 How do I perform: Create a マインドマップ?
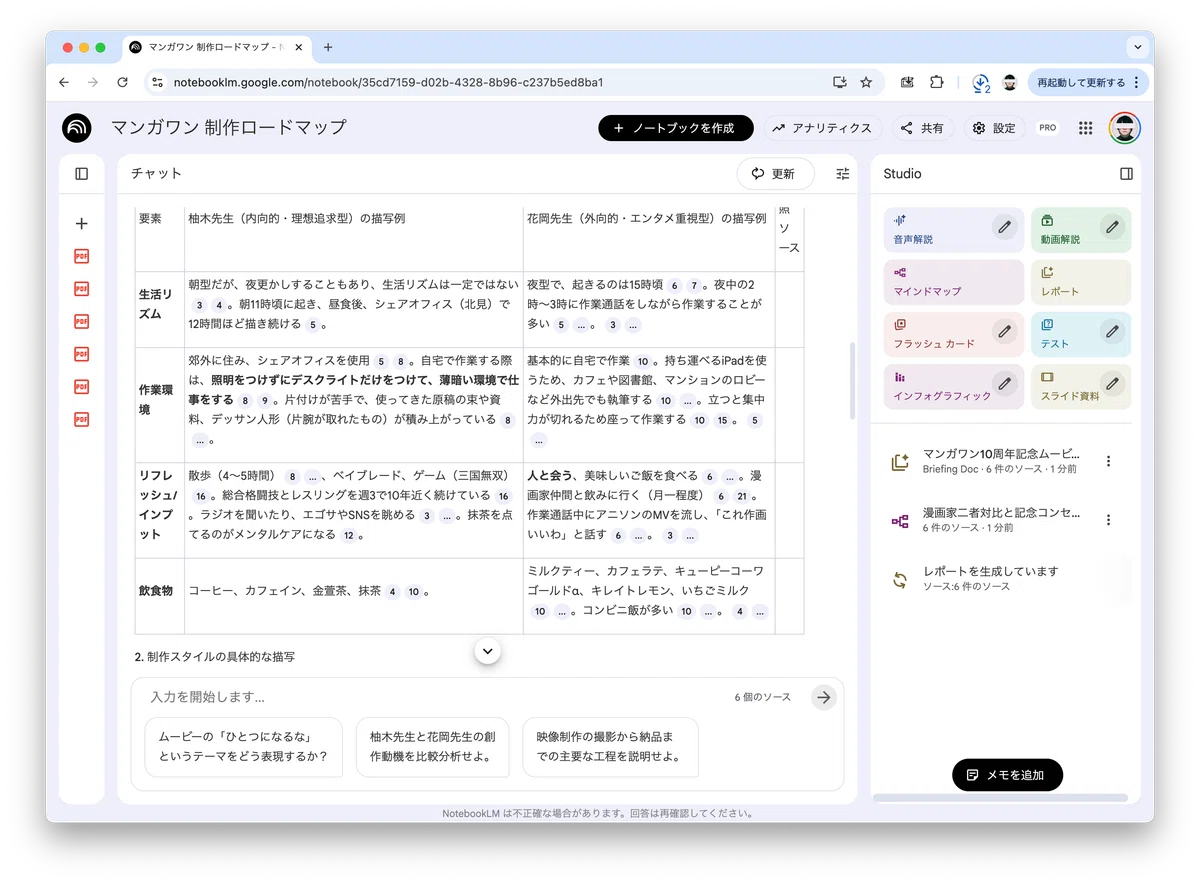click(954, 281)
